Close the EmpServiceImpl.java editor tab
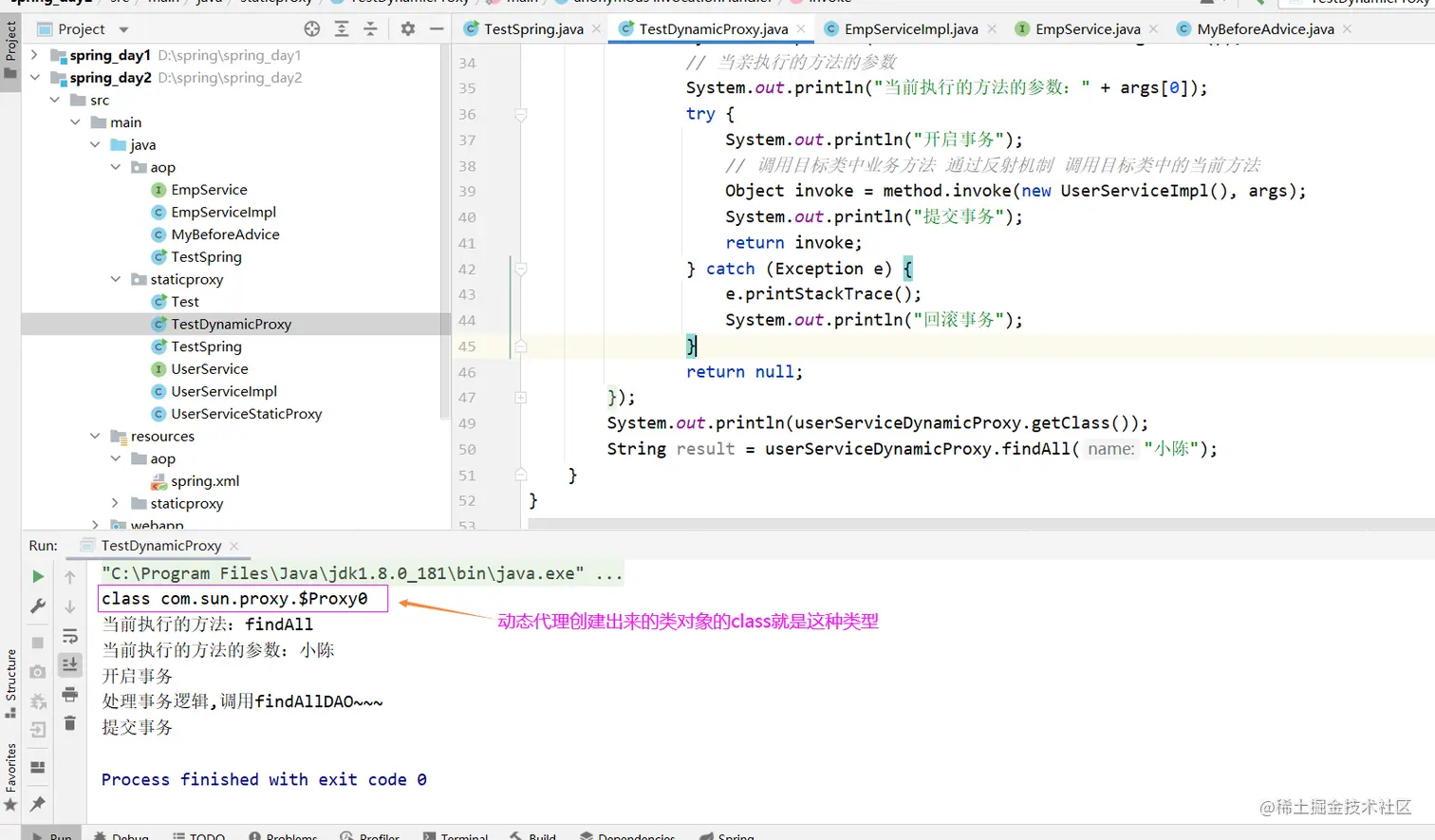Screen dimensions: 1435x840 pos(992,29)
